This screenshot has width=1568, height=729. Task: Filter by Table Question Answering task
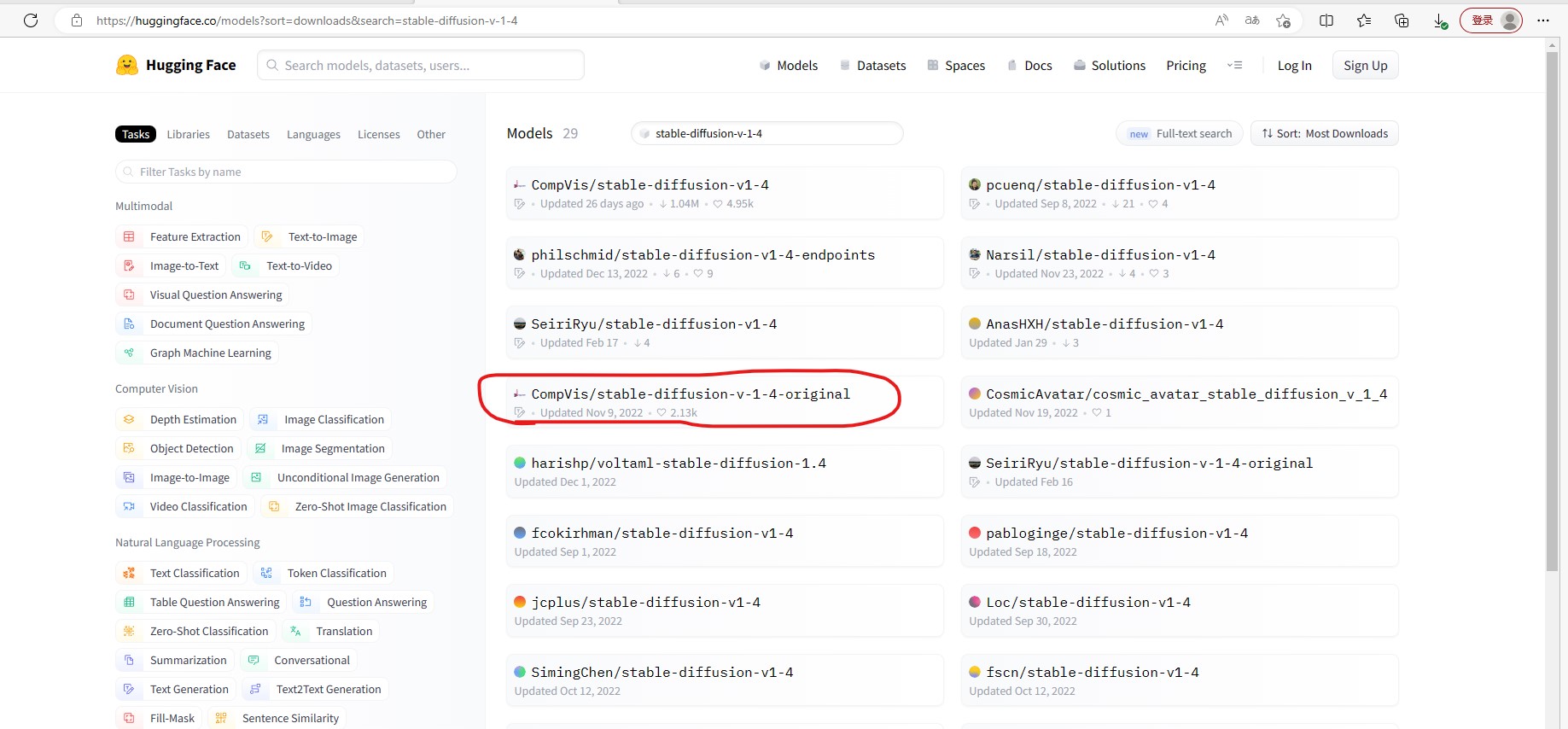tap(201, 602)
